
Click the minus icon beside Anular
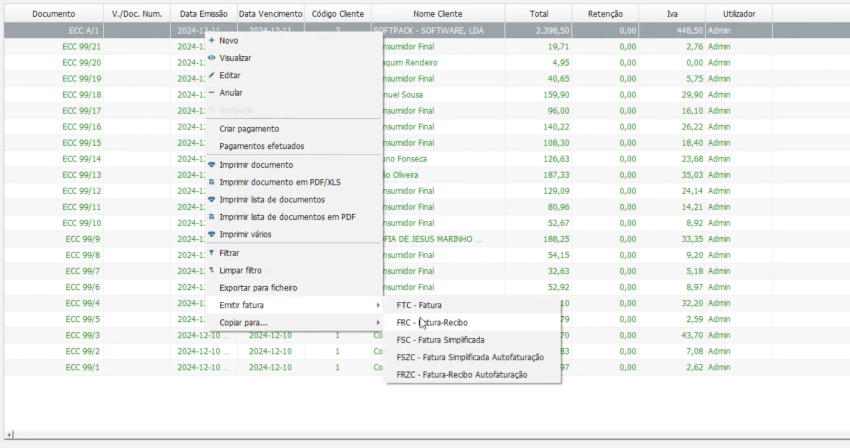pyautogui.click(x=211, y=92)
